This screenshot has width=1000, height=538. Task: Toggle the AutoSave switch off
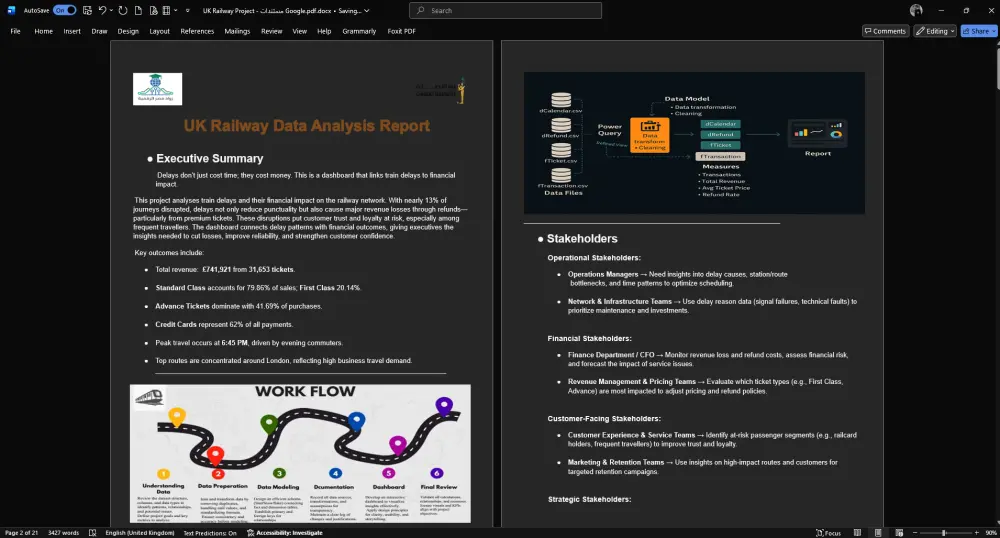64,10
